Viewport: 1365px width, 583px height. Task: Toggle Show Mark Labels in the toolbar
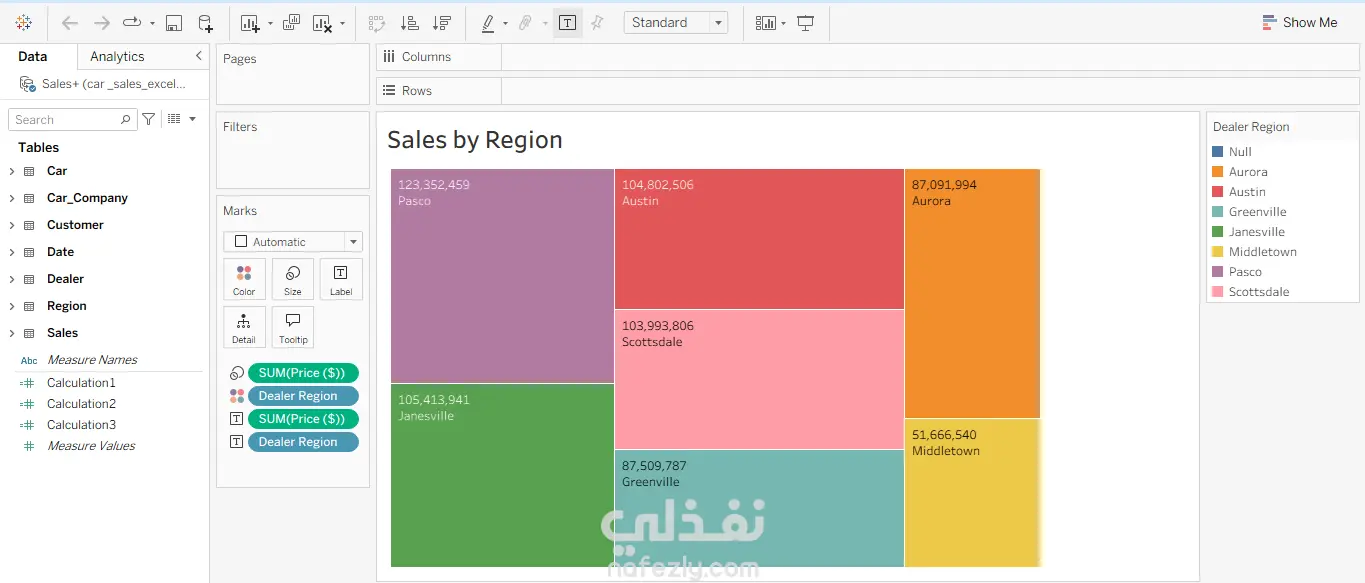(567, 23)
